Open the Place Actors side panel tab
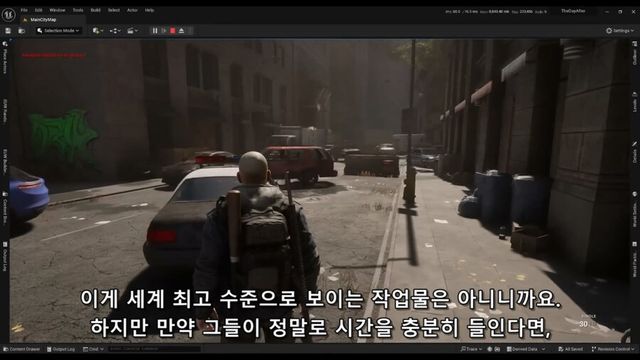640x360 pixels. 5,57
